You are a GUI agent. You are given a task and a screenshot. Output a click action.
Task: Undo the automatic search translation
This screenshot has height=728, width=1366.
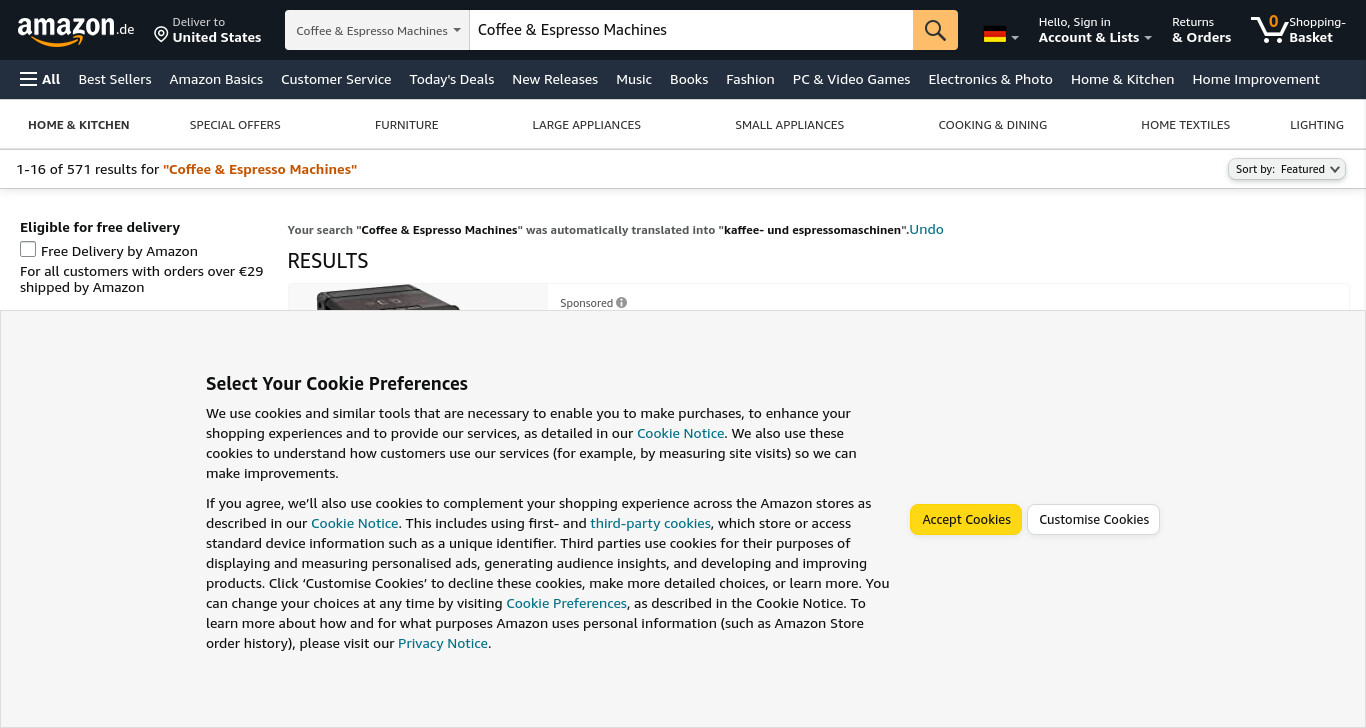tap(926, 229)
